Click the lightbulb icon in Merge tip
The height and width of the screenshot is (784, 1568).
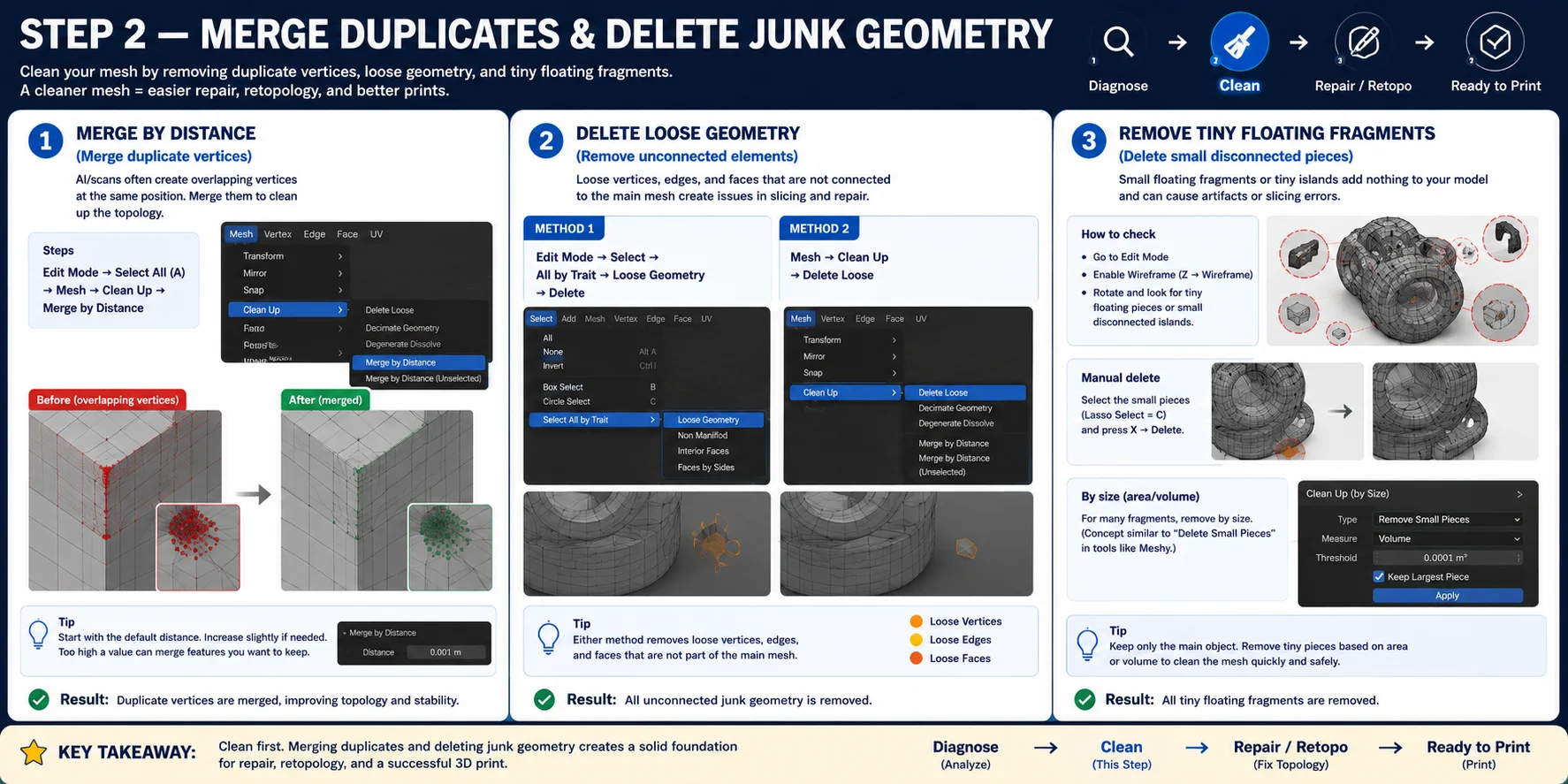[39, 636]
